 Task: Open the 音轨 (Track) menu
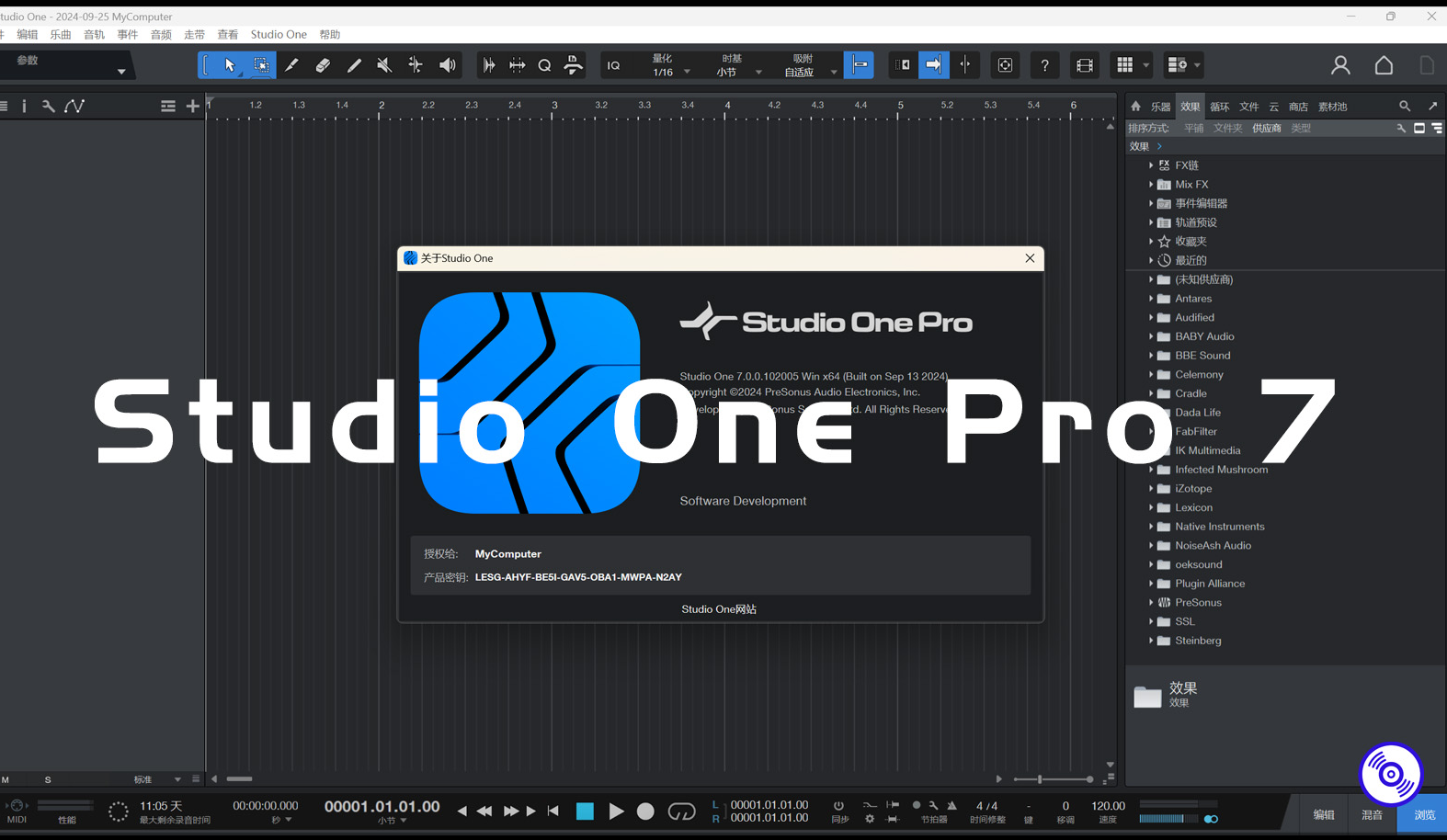point(94,35)
